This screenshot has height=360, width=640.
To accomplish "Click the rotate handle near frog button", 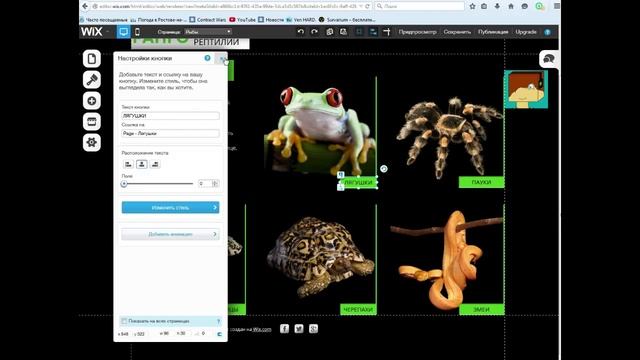I will (384, 169).
